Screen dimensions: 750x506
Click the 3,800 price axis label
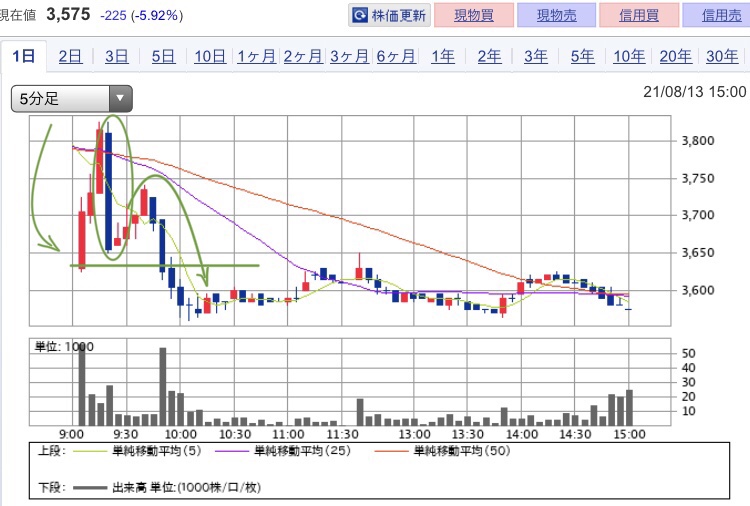[x=698, y=141]
